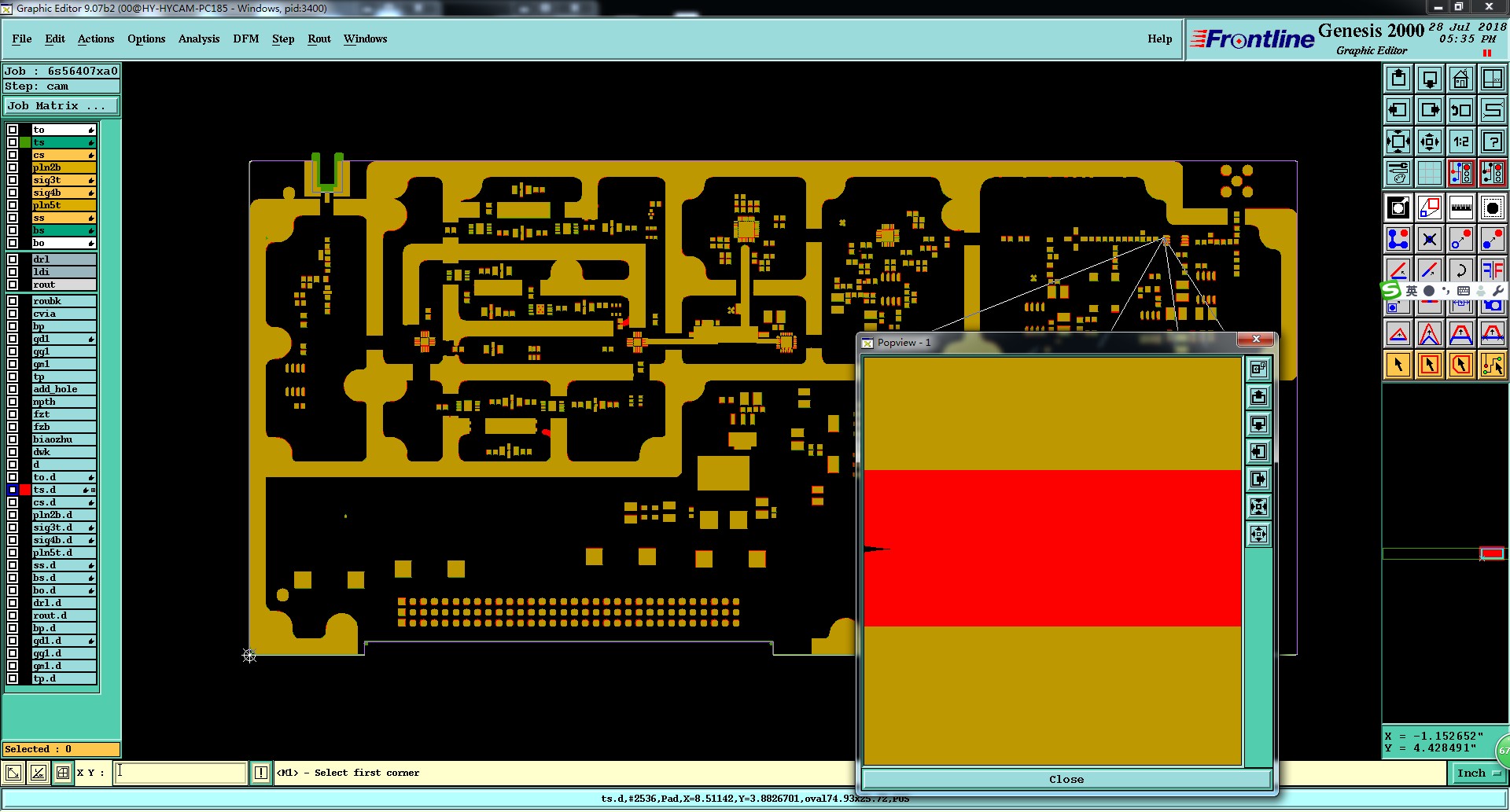Toggle the checkbox for layer cs
Viewport: 1510px width, 812px height.
click(13, 155)
